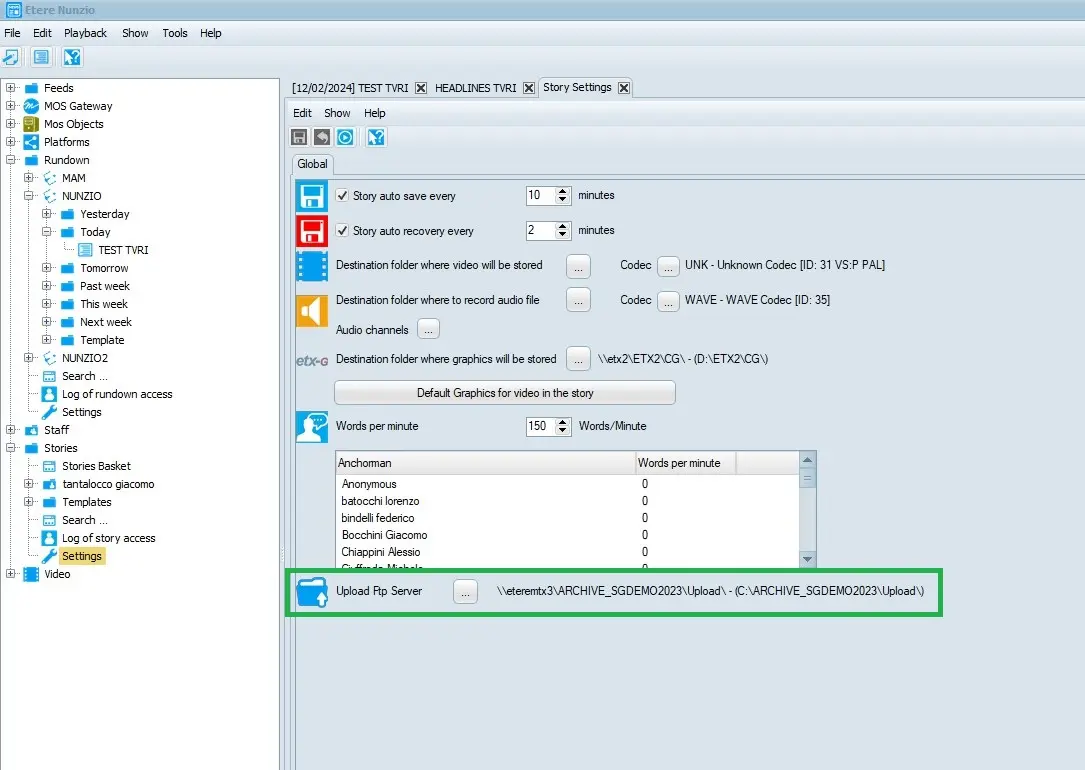Expand the Feeds tree node
1085x770 pixels.
click(11, 88)
